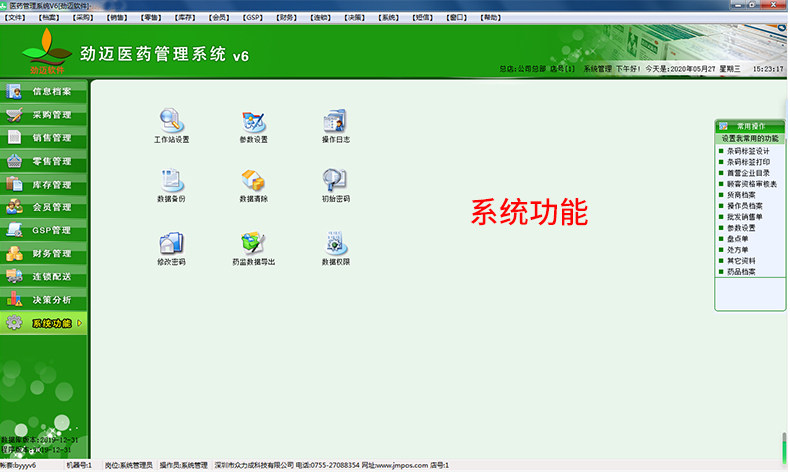The width and height of the screenshot is (790, 472).
Task: Click the 系统功能 gear icon in sidebar
Action: [x=14, y=322]
